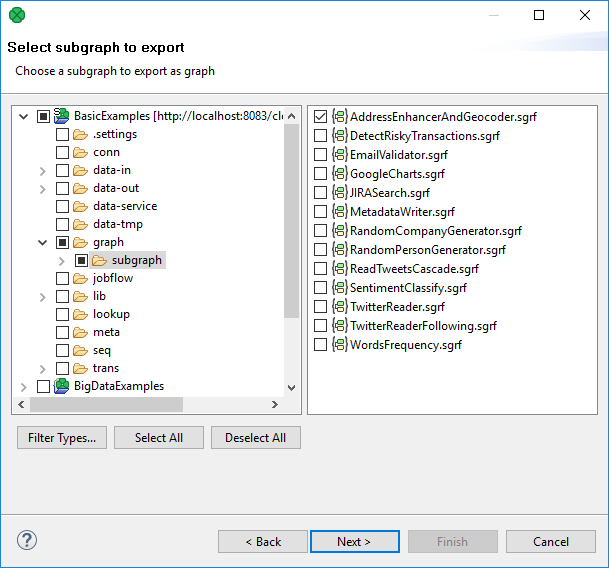Click the TwitterReader.sgrf file icon

pos(339,307)
